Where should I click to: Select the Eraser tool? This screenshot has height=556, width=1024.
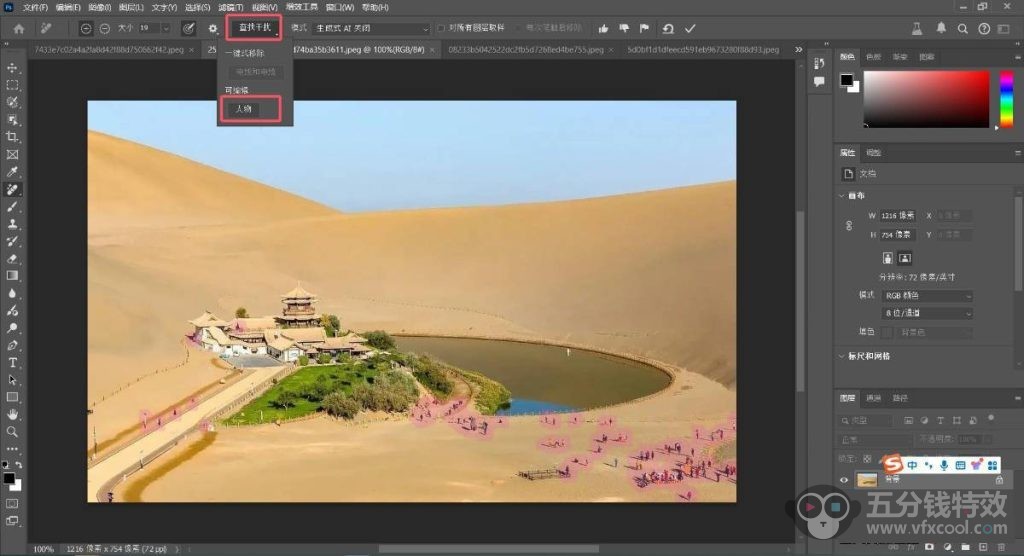[12, 259]
